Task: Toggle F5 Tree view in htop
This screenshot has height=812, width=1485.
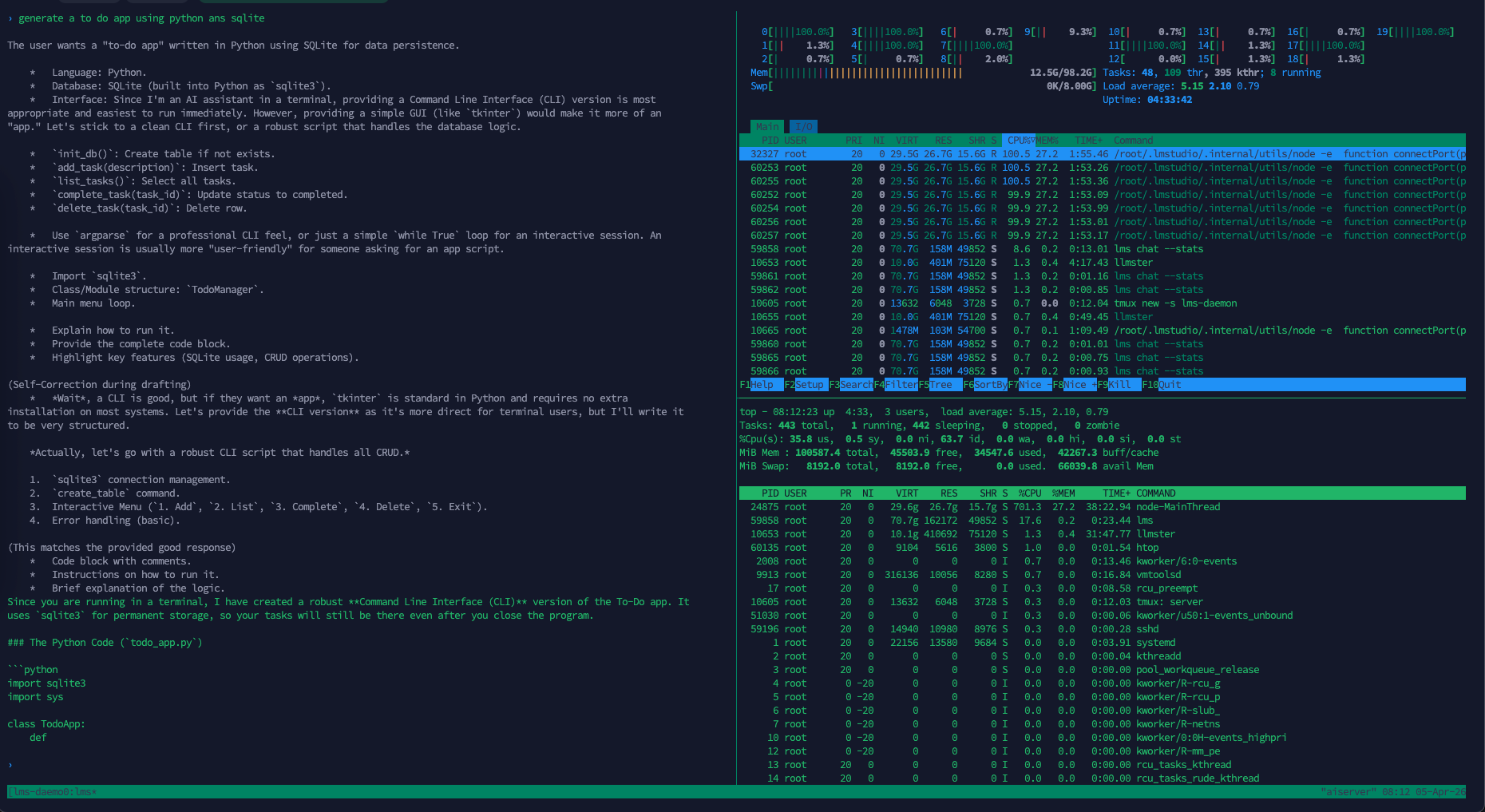Action: [x=940, y=385]
